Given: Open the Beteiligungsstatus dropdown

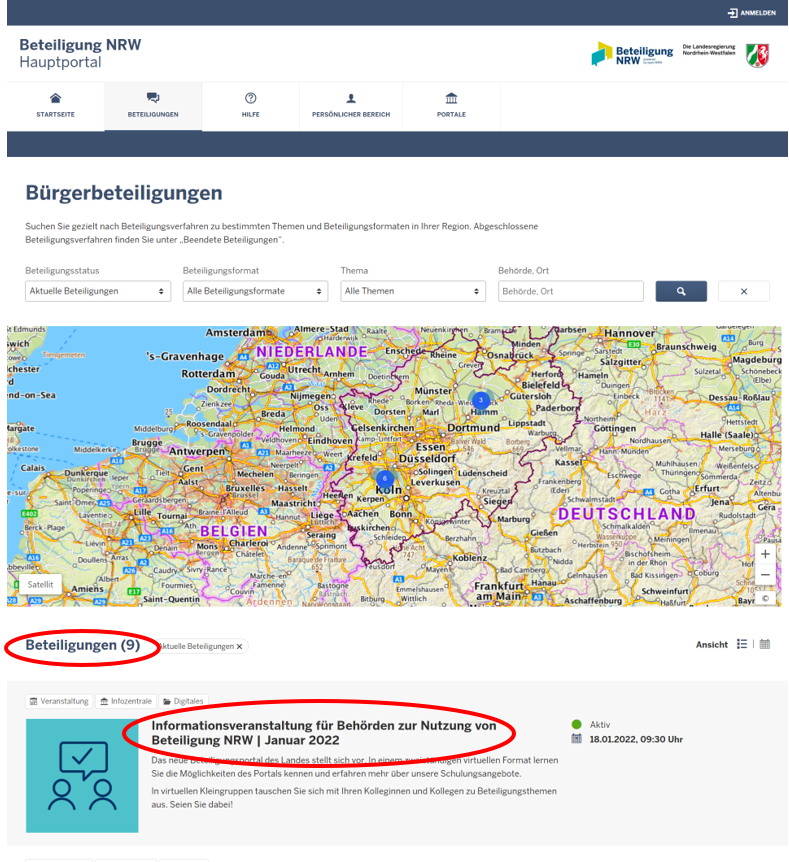Looking at the screenshot, I should (98, 291).
